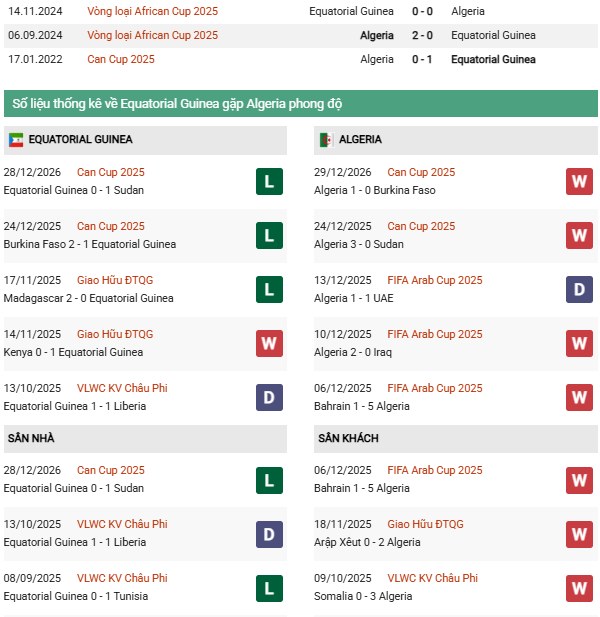The height and width of the screenshot is (617, 600).
Task: Click the D badge for Algeria-UAE match
Action: coord(579,289)
